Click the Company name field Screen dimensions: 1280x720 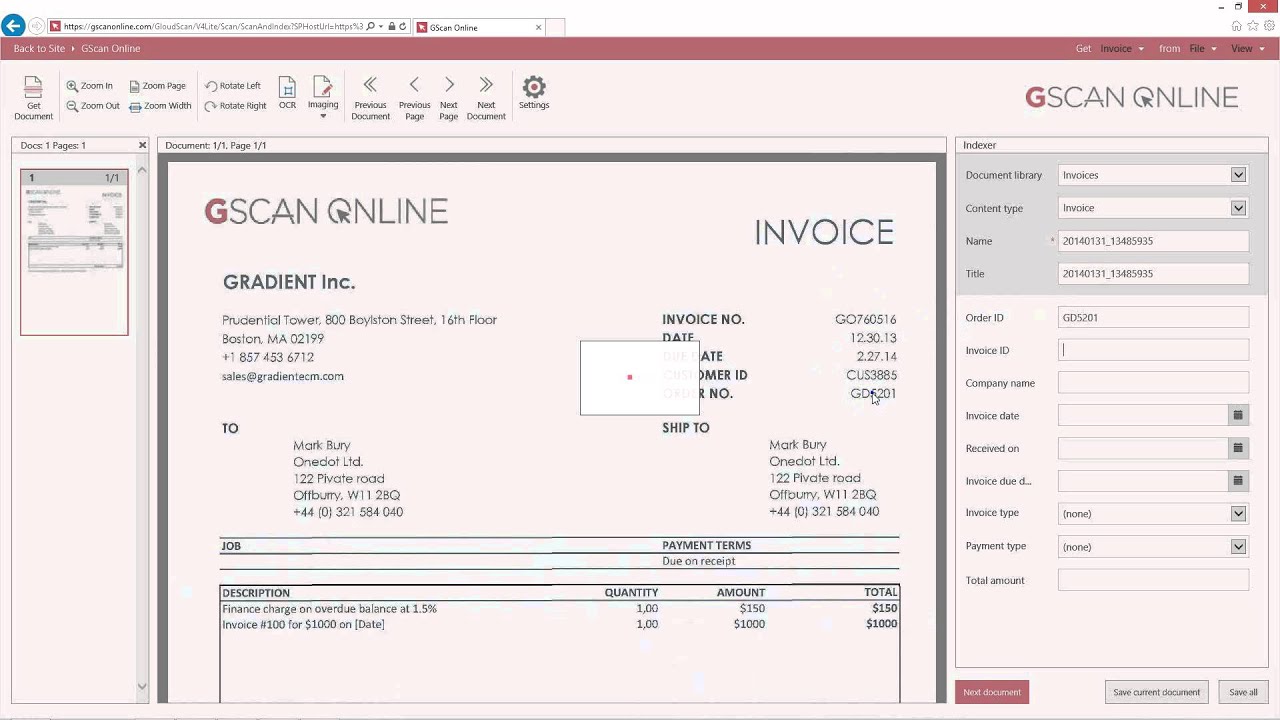pyautogui.click(x=1153, y=383)
